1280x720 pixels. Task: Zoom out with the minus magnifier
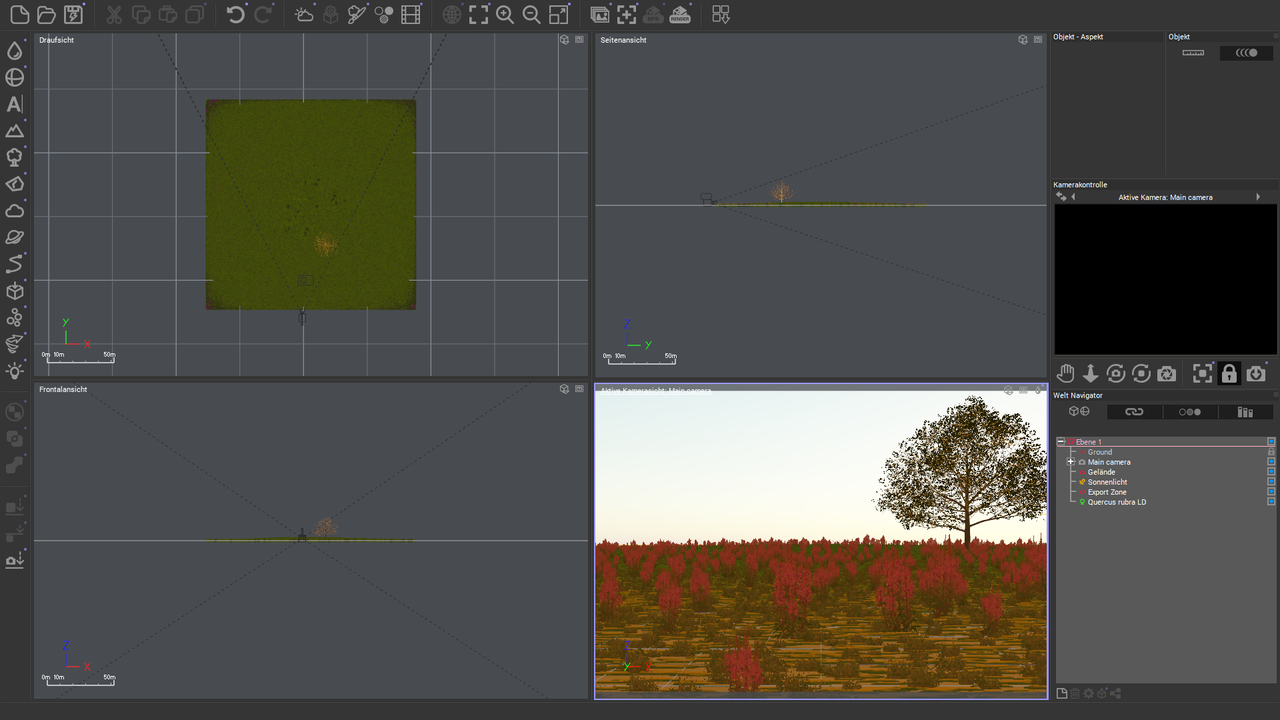532,15
